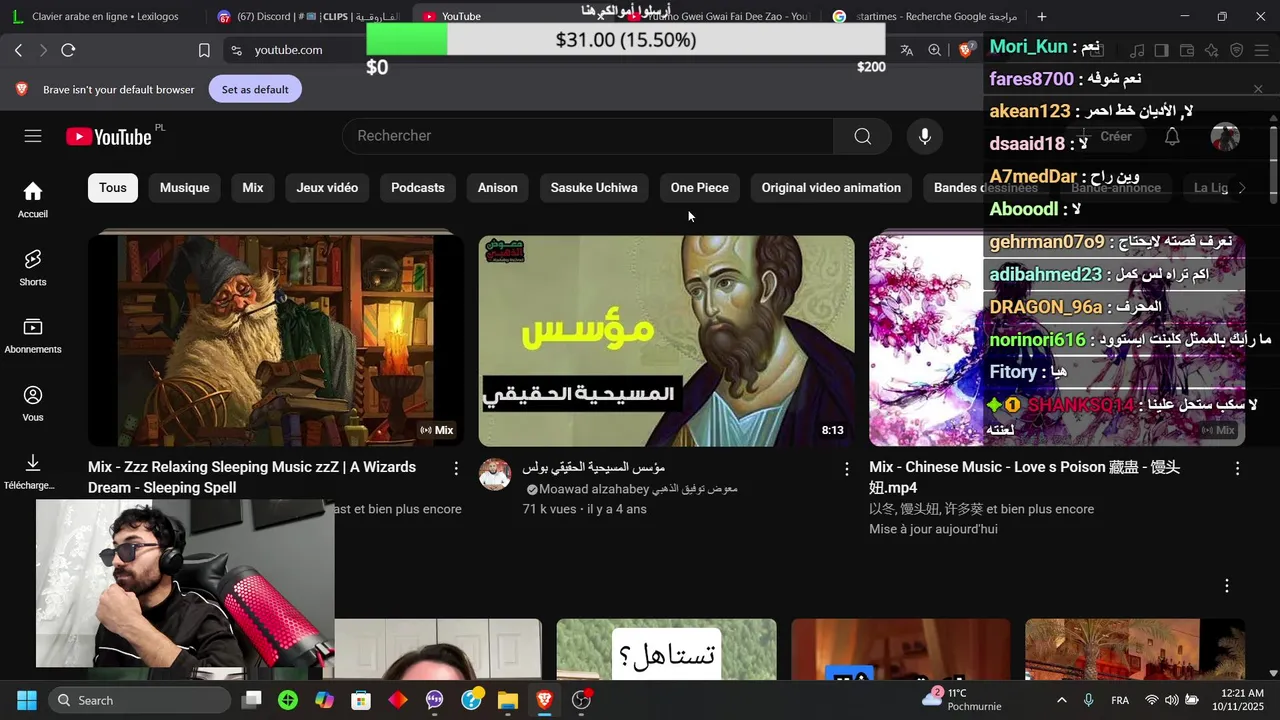Screen dimensions: 1280x720
Task: Select the Anison filter chip
Action: (498, 188)
